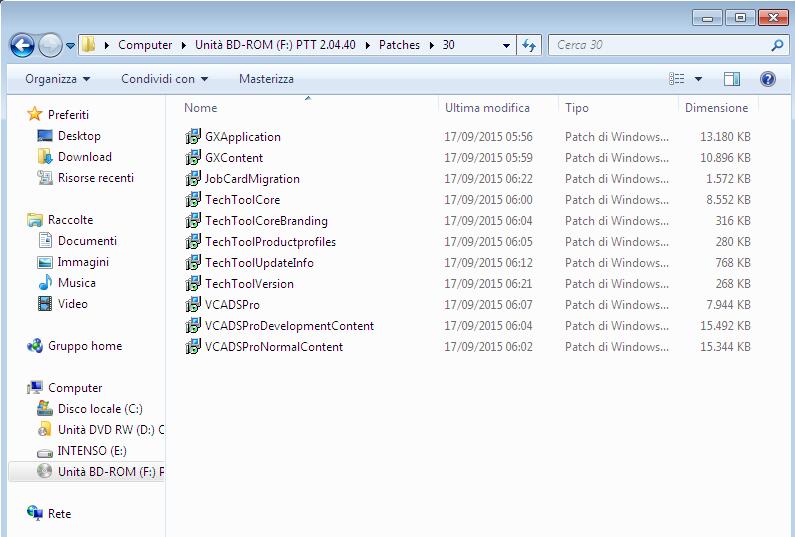
Task: Click the search magnifier icon
Action: [777, 45]
